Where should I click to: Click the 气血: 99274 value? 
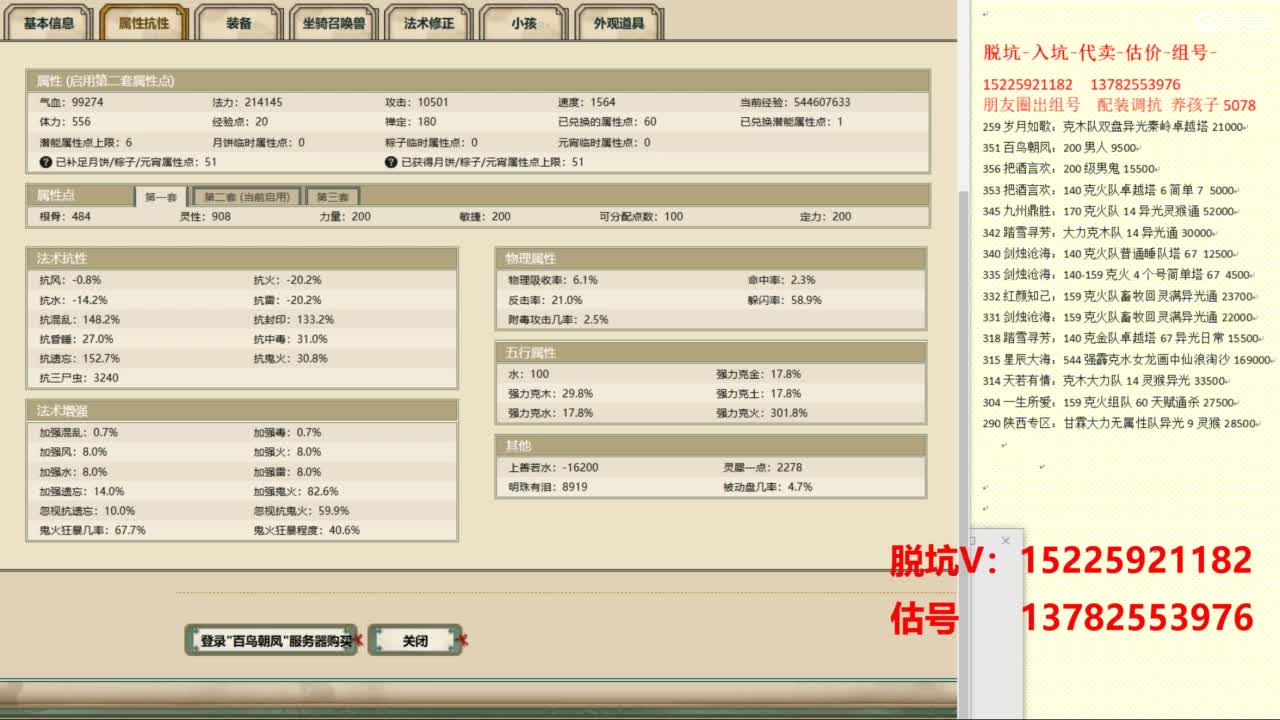pos(71,102)
